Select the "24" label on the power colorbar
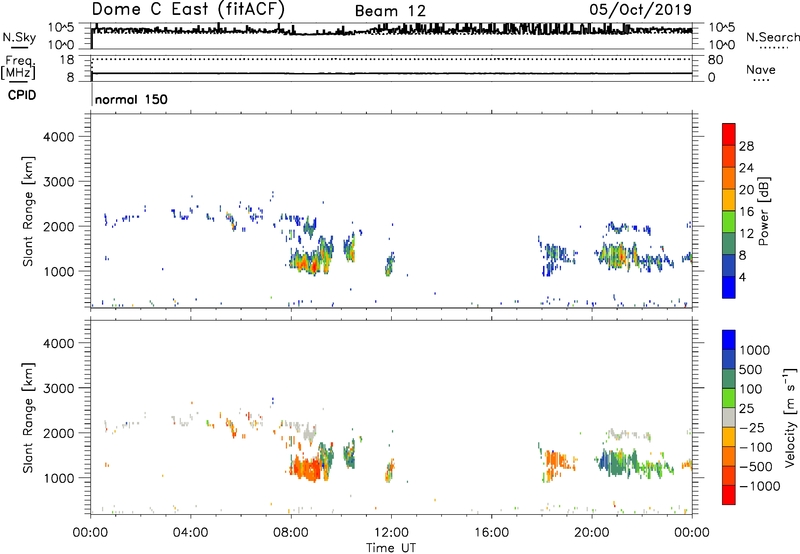This screenshot has height=554, width=800. (x=746, y=168)
